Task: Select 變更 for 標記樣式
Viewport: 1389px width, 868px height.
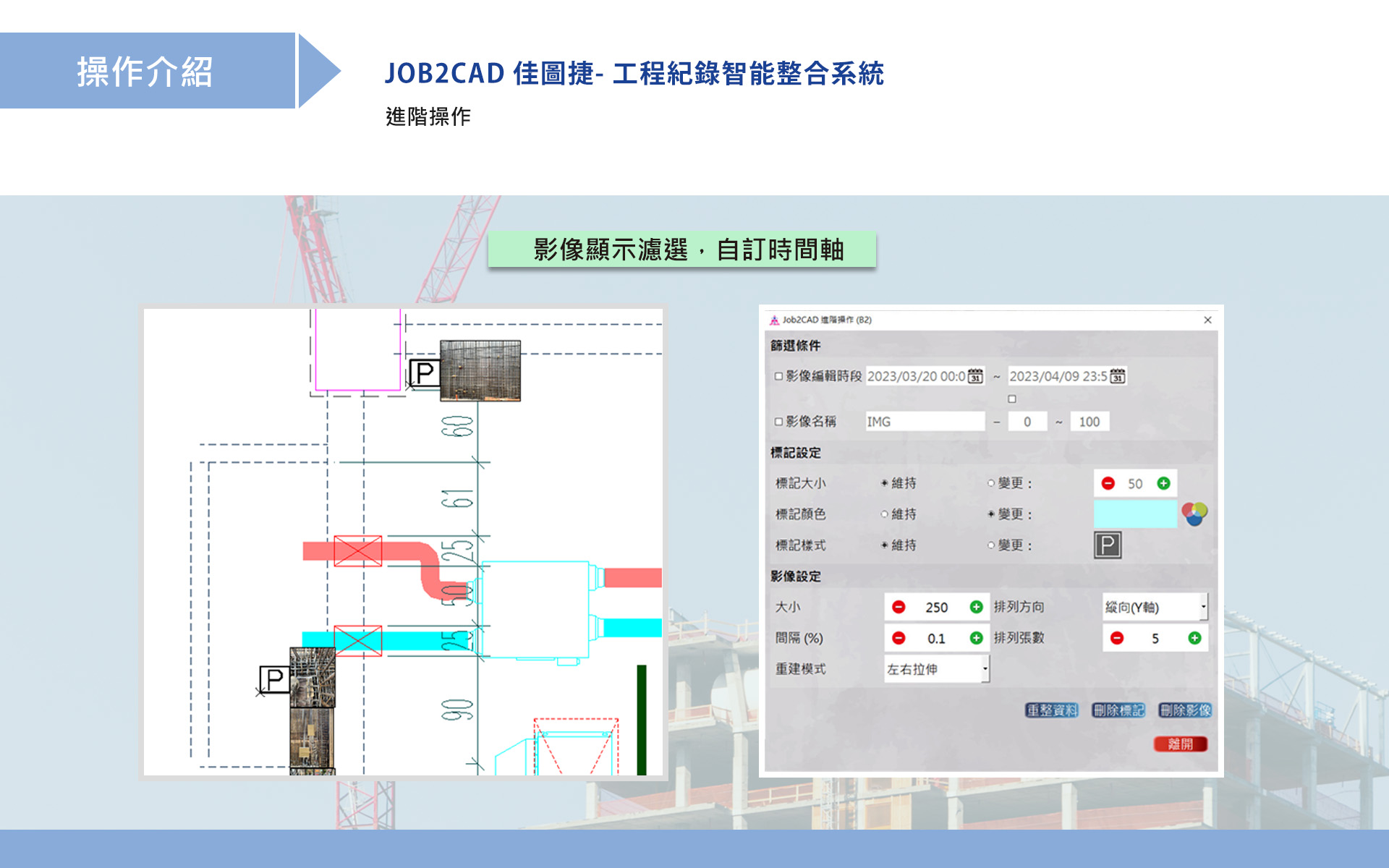Action: coord(991,545)
